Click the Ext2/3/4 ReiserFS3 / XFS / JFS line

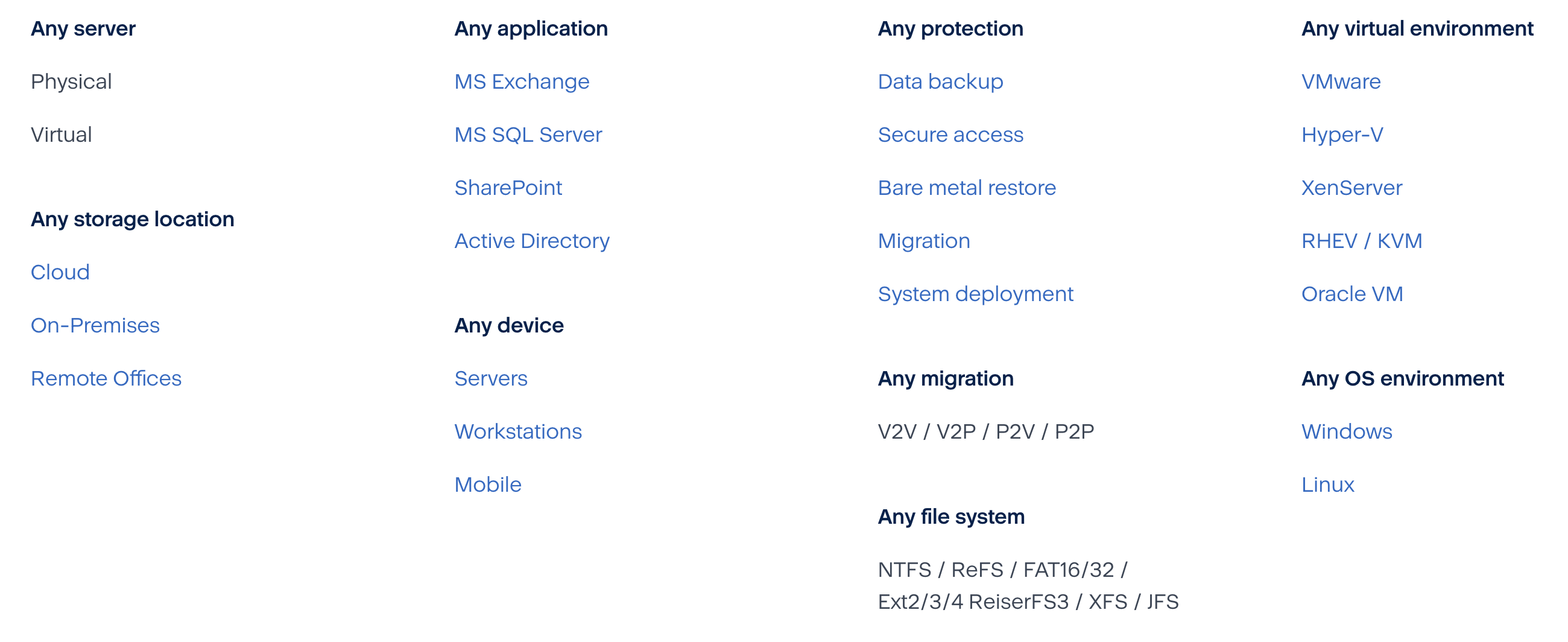click(1028, 602)
